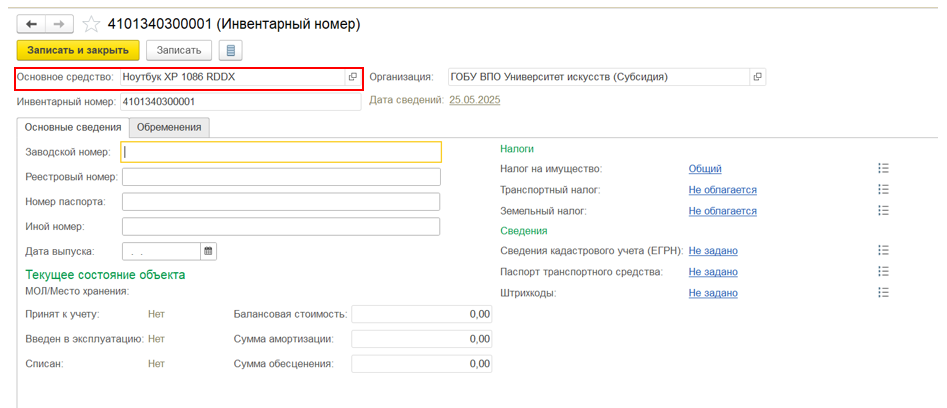The height and width of the screenshot is (408, 947).
Task: Open the Не облагается link for Земельный налог
Action: [x=723, y=211]
